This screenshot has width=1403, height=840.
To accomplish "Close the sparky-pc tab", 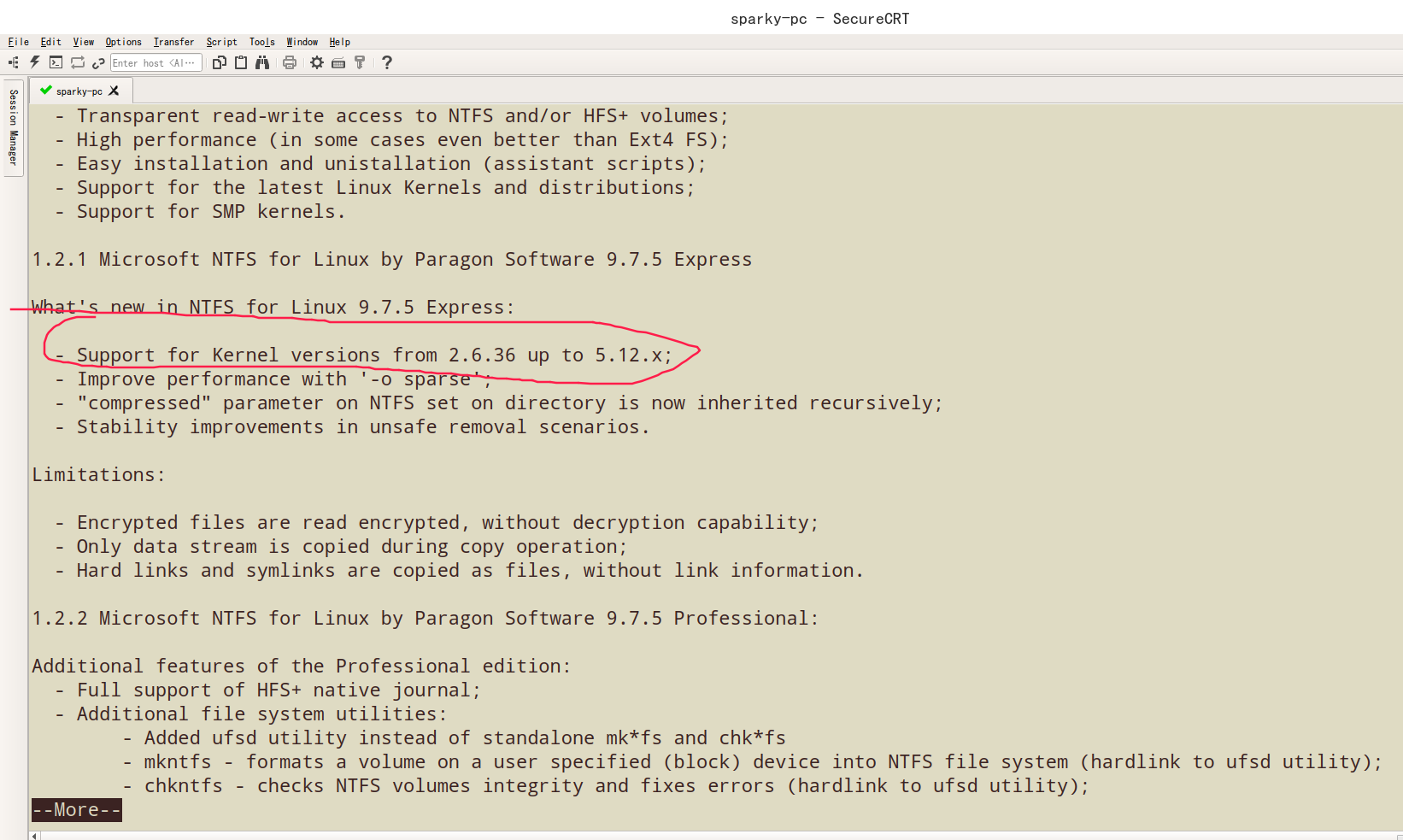I will 114,91.
